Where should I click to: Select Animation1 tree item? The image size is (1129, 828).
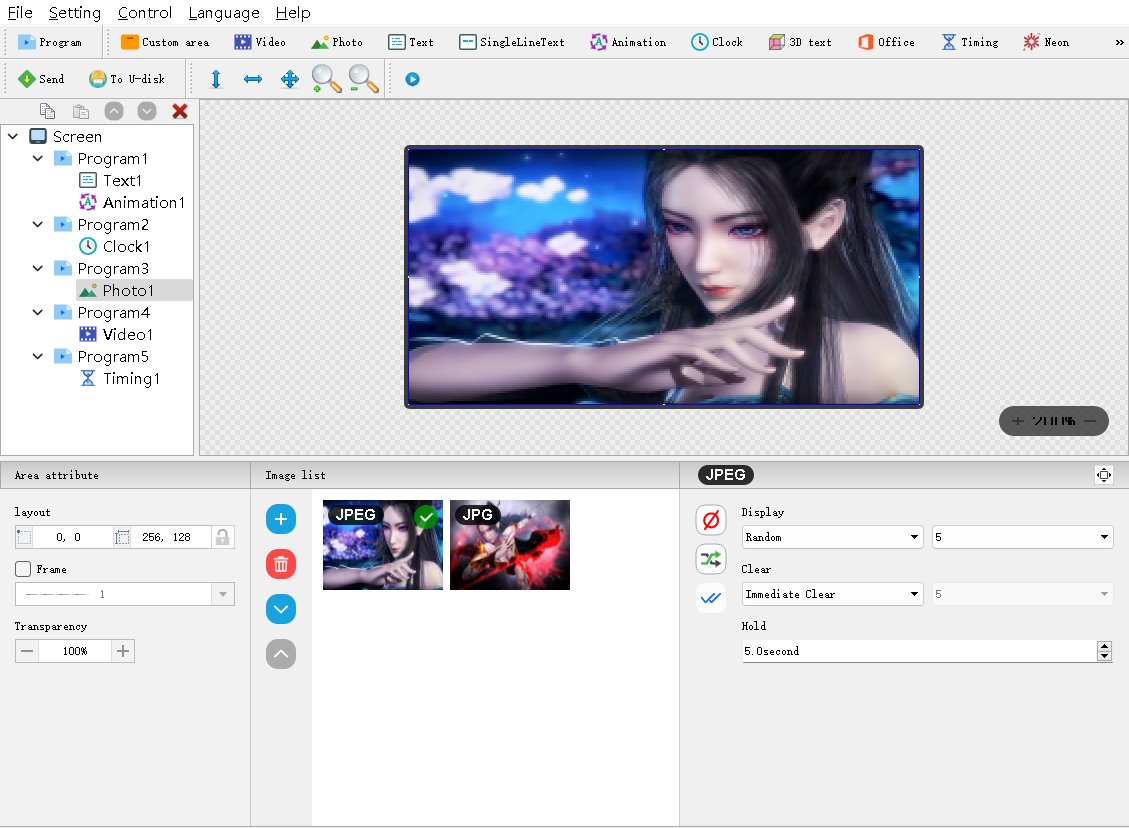(x=132, y=202)
